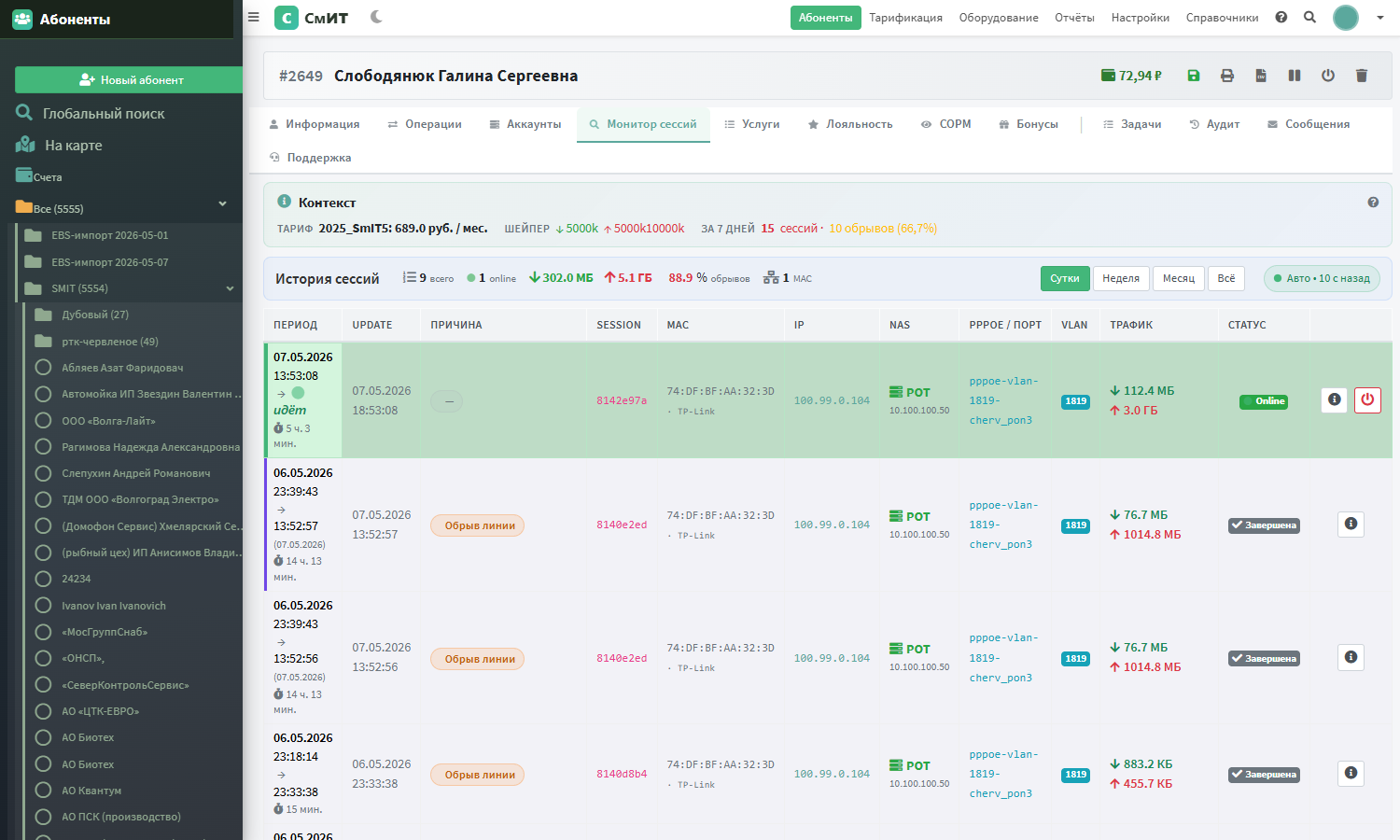
Task: Select radio for Слепухин Андрей Романович
Action: [x=43, y=473]
